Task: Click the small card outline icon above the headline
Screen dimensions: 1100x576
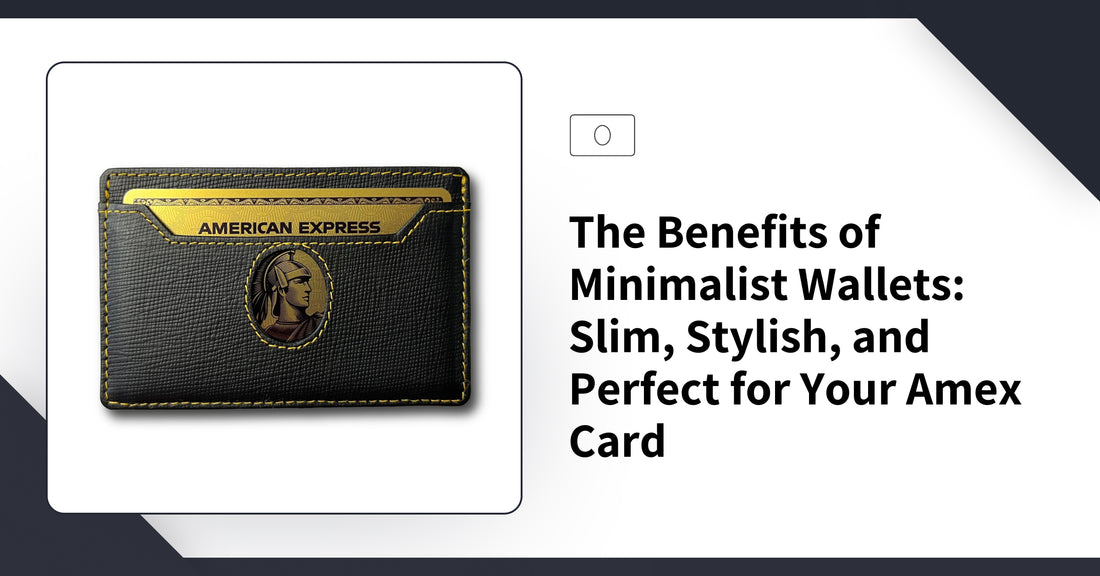Action: tap(602, 135)
